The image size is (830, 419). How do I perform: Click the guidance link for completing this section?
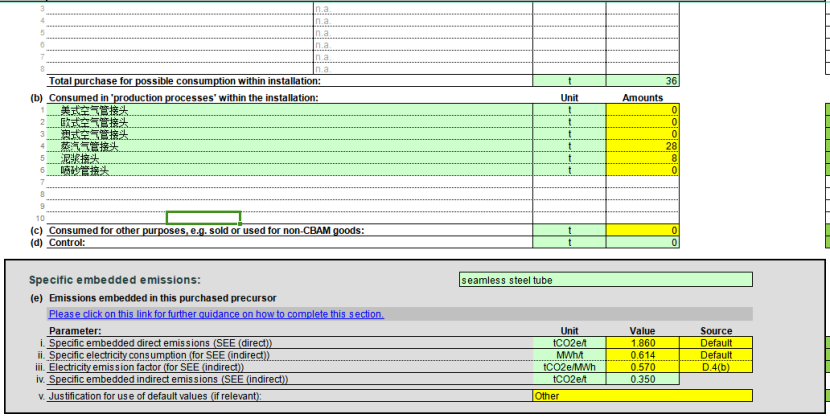pos(216,314)
